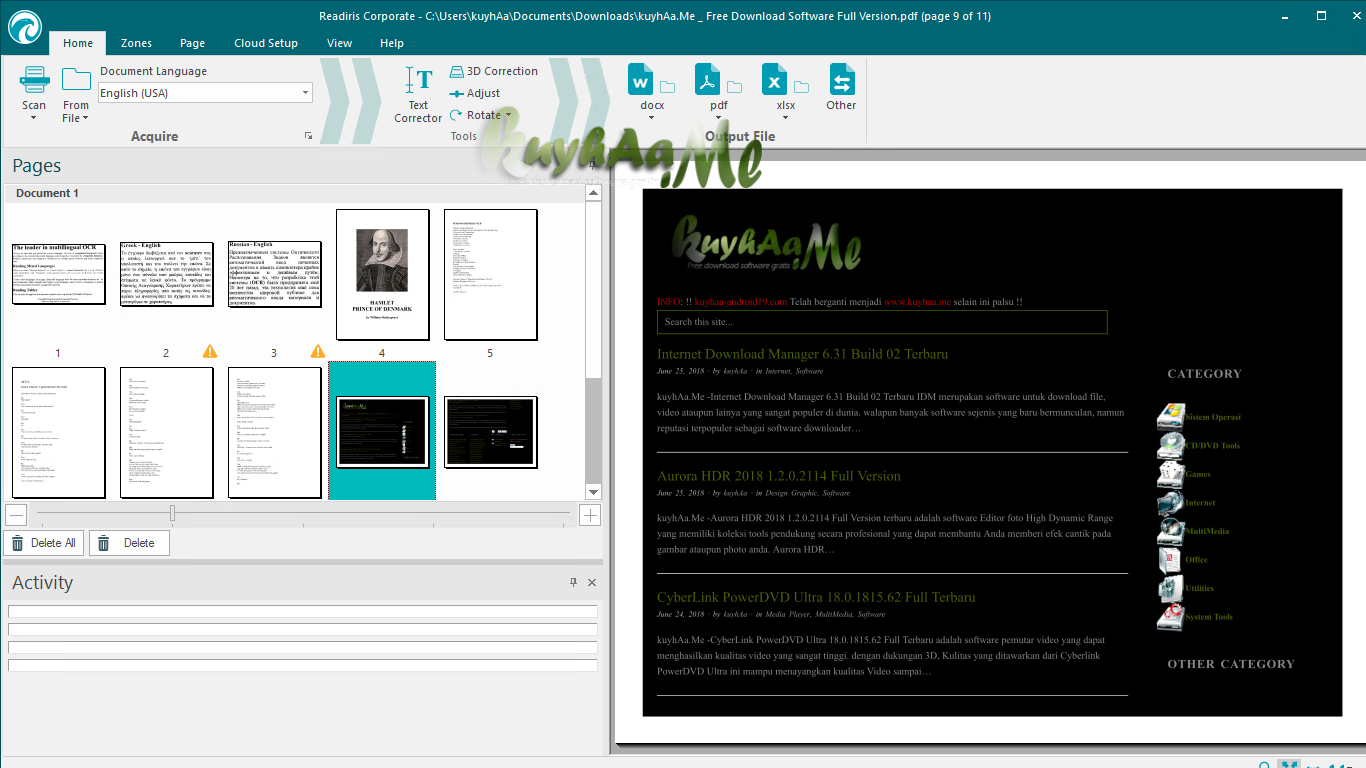Switch to the Home ribbon tab

pyautogui.click(x=77, y=43)
